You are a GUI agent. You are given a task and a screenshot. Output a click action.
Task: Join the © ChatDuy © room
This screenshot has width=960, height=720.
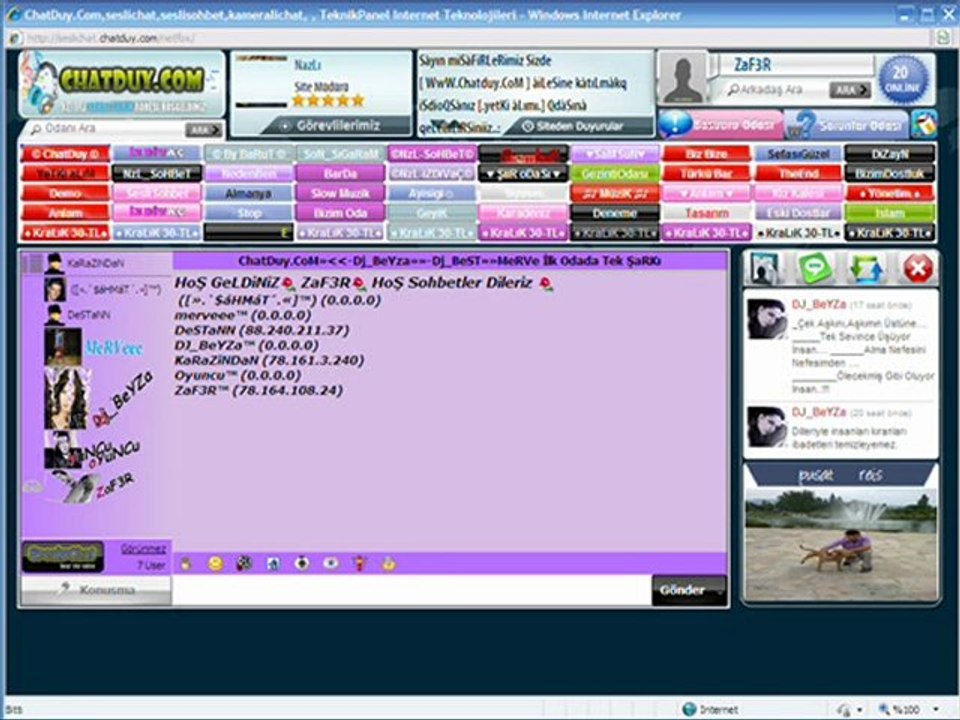click(66, 154)
